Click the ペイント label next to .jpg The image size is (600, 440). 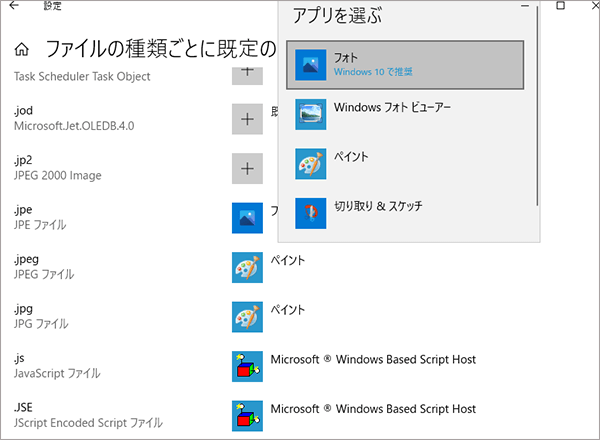[288, 310]
